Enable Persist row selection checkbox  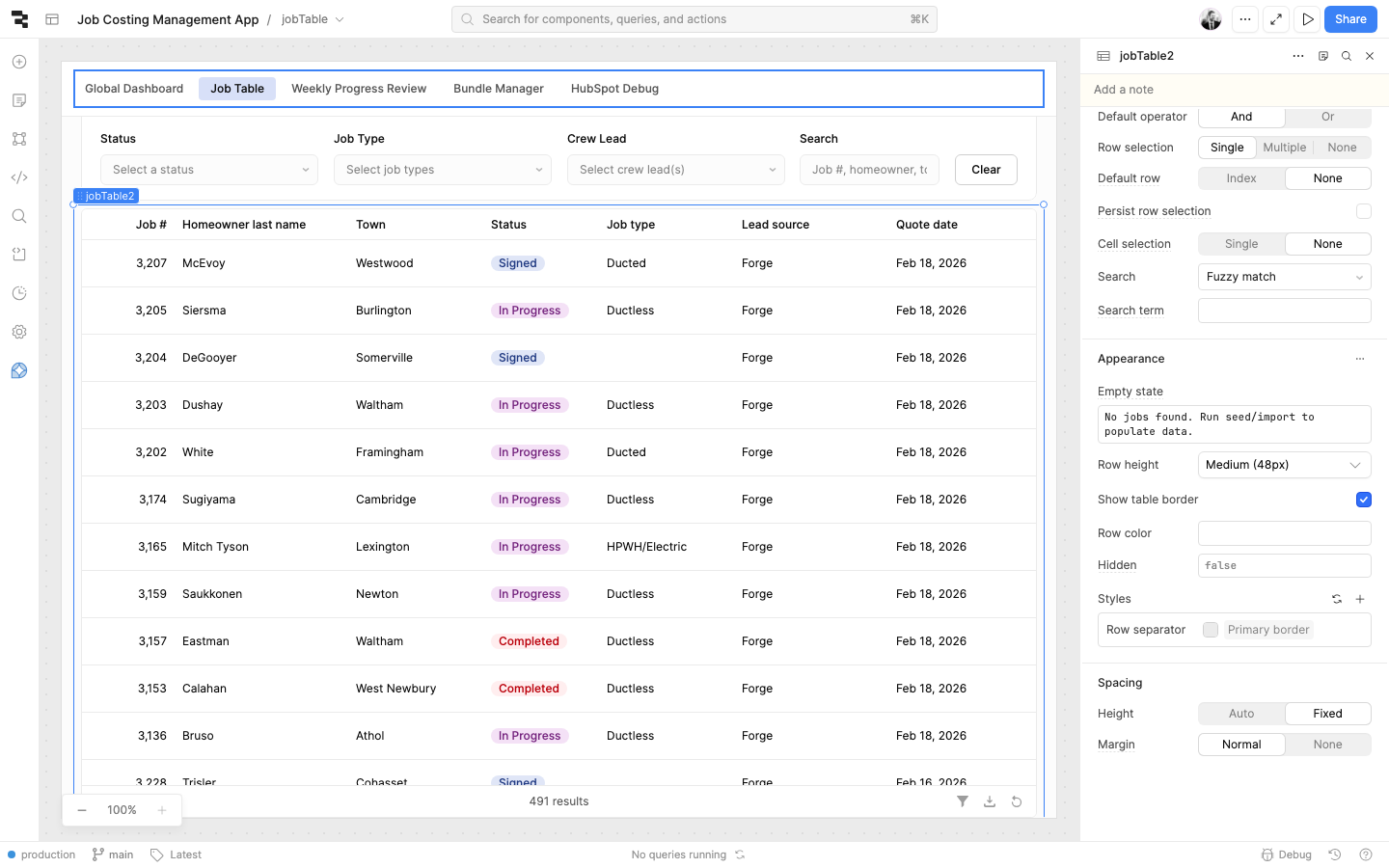tap(1363, 211)
